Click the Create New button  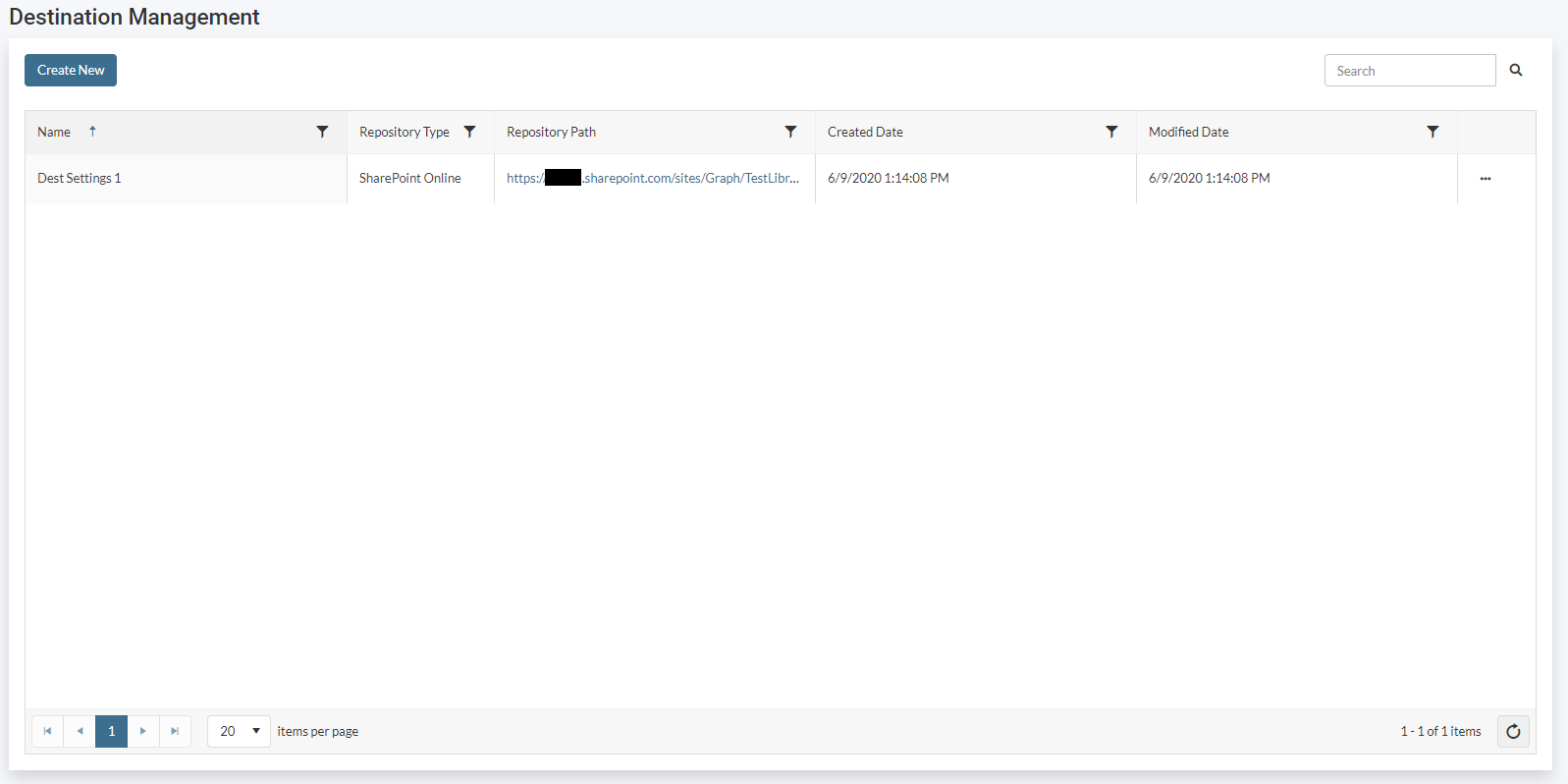point(71,70)
